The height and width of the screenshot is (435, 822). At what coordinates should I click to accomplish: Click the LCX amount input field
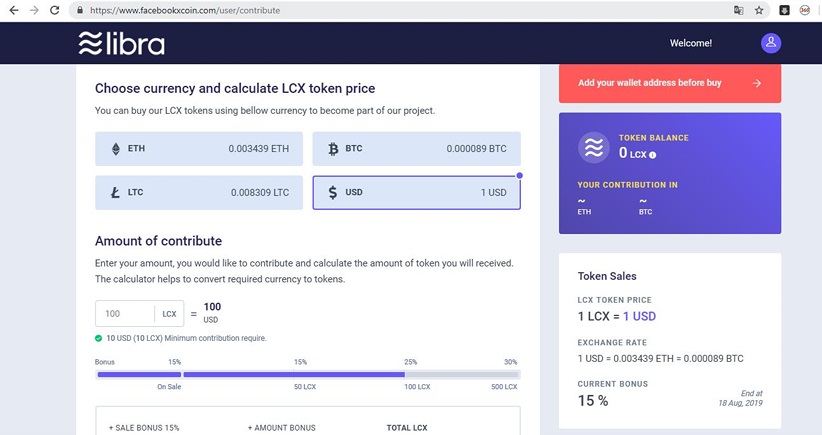coord(125,314)
